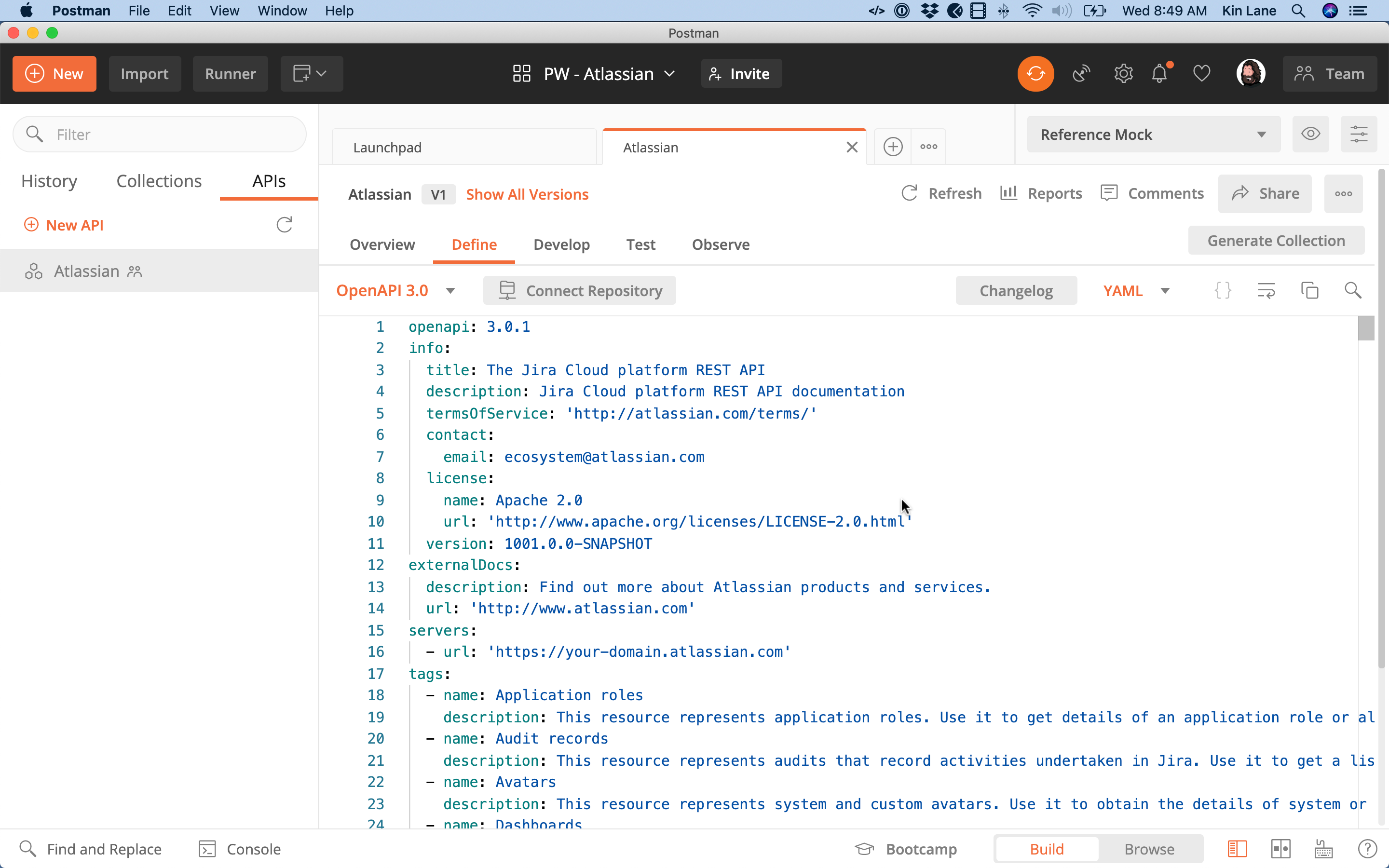Viewport: 1389px width, 868px height.
Task: Open API more actions three-dot button
Action: [1343, 194]
